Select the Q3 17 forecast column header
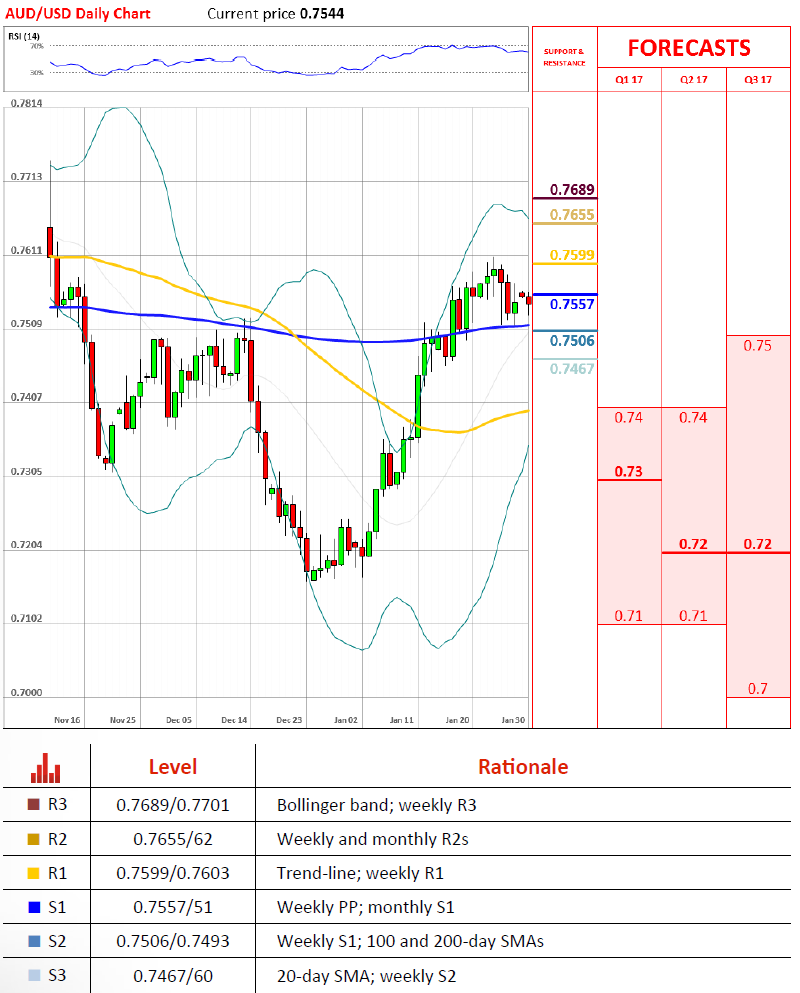This screenshot has width=800, height=993. [758, 80]
